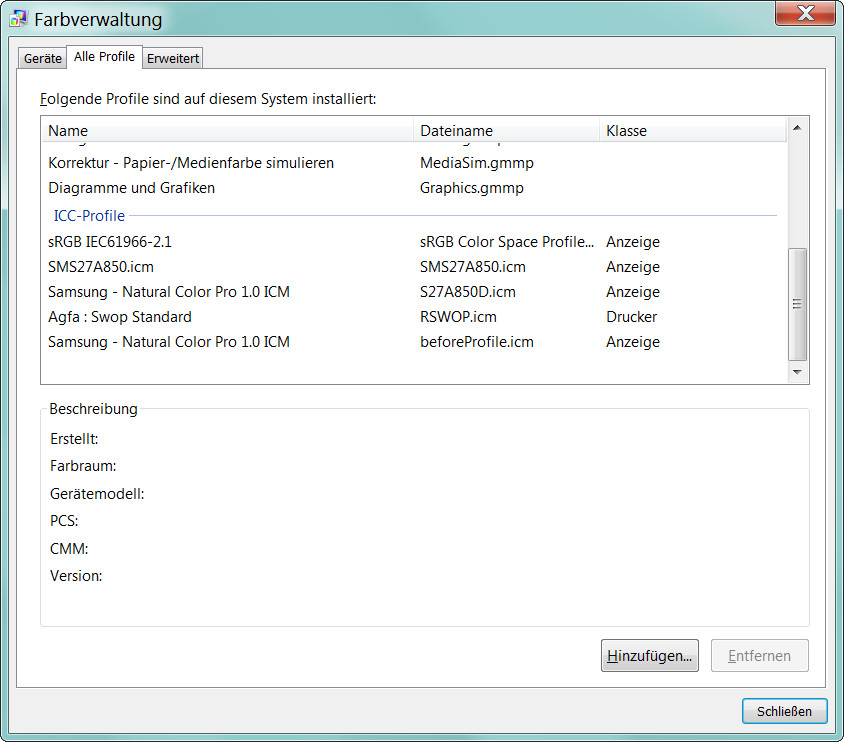Select Samsung profile with S27A850D.icm file
Viewport: 844px width, 742px height.
[169, 292]
